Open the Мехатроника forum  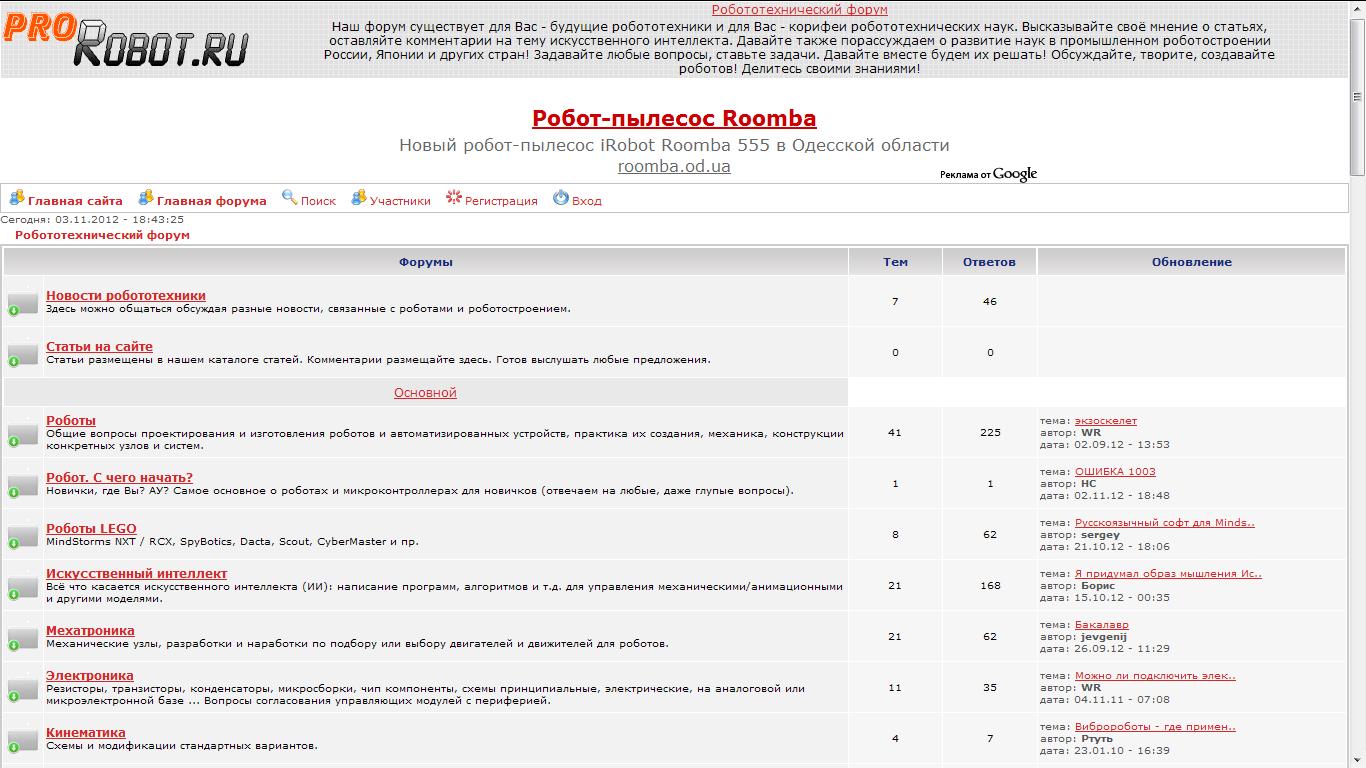(90, 630)
